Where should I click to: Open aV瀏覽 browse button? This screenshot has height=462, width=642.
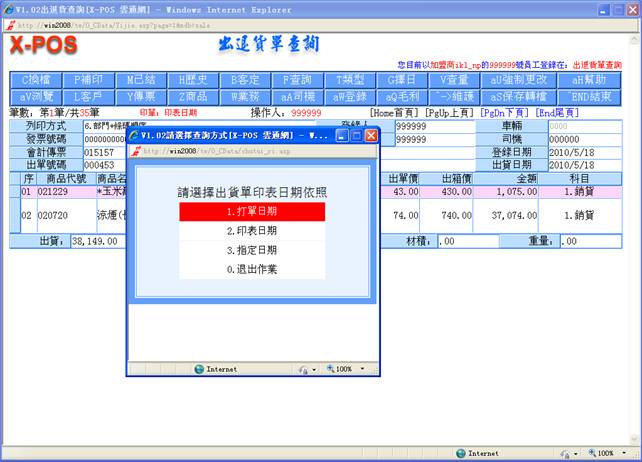tap(41, 97)
